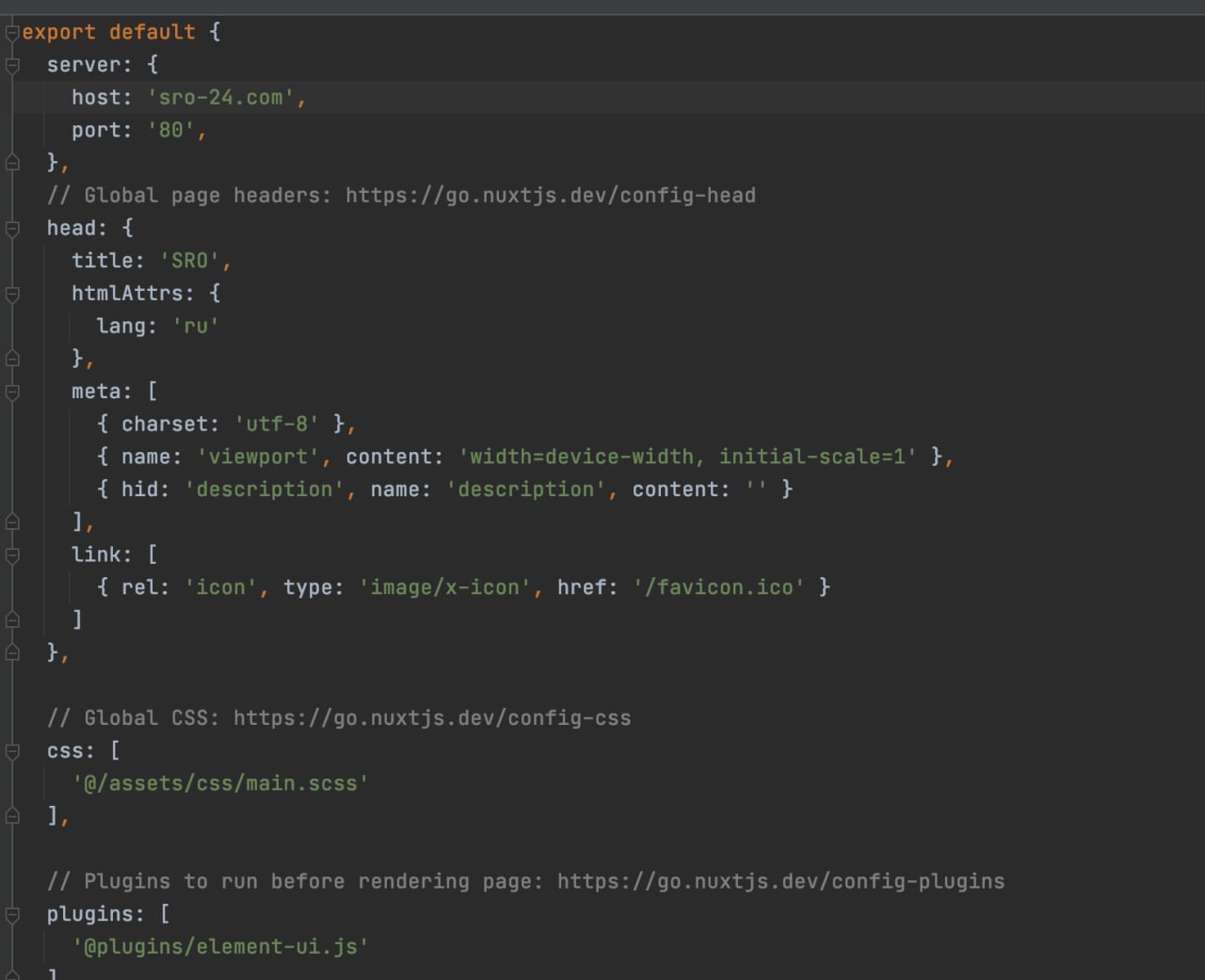Click the 'host' property key
The height and width of the screenshot is (980, 1205).
tap(96, 98)
